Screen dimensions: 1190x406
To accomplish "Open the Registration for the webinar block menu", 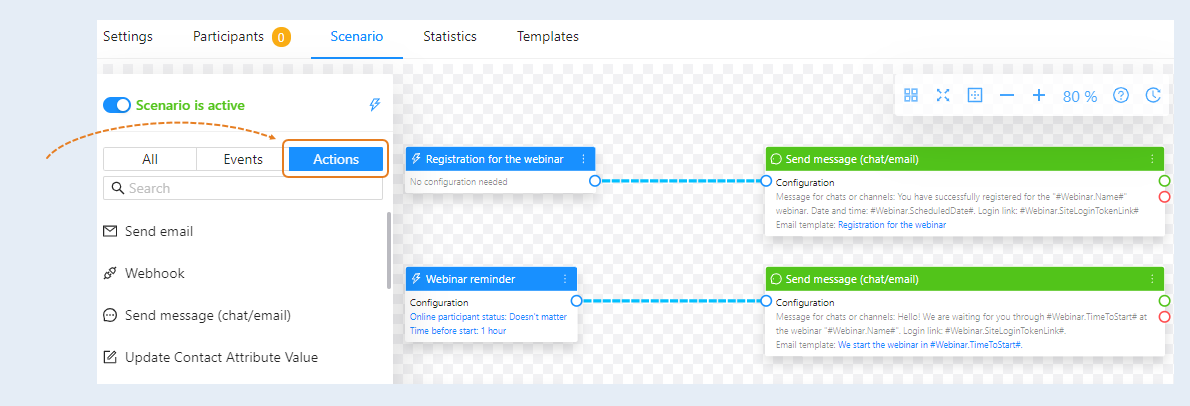I will (583, 159).
